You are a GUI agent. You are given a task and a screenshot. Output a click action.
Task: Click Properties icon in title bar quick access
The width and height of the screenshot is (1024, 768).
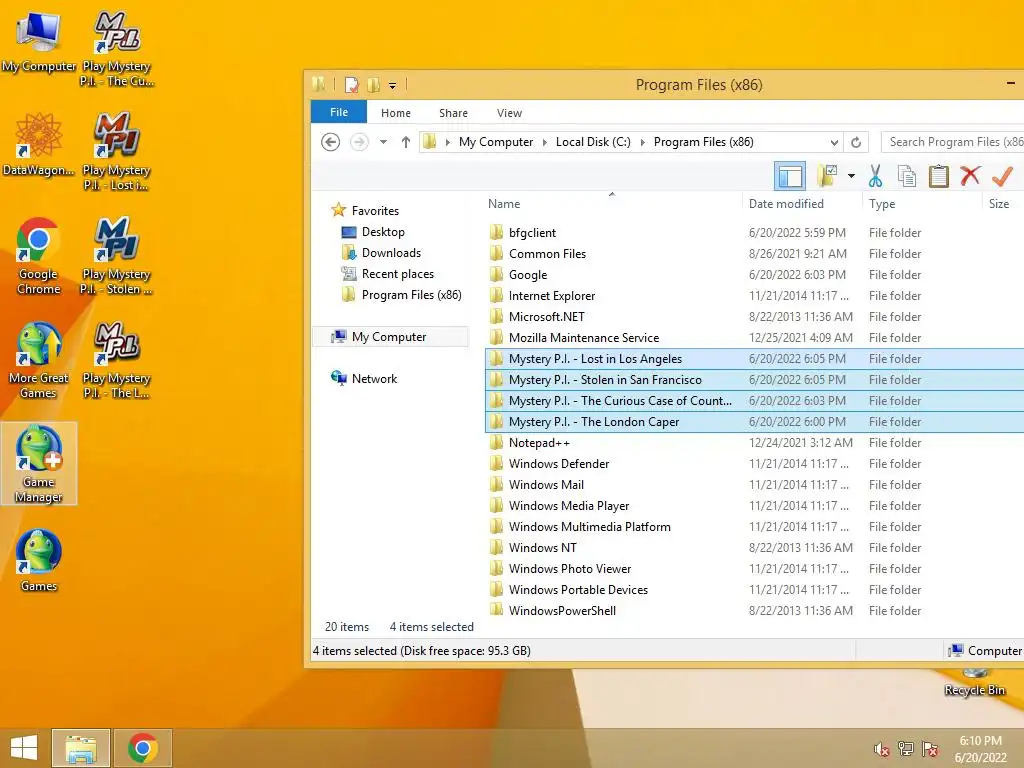(352, 85)
